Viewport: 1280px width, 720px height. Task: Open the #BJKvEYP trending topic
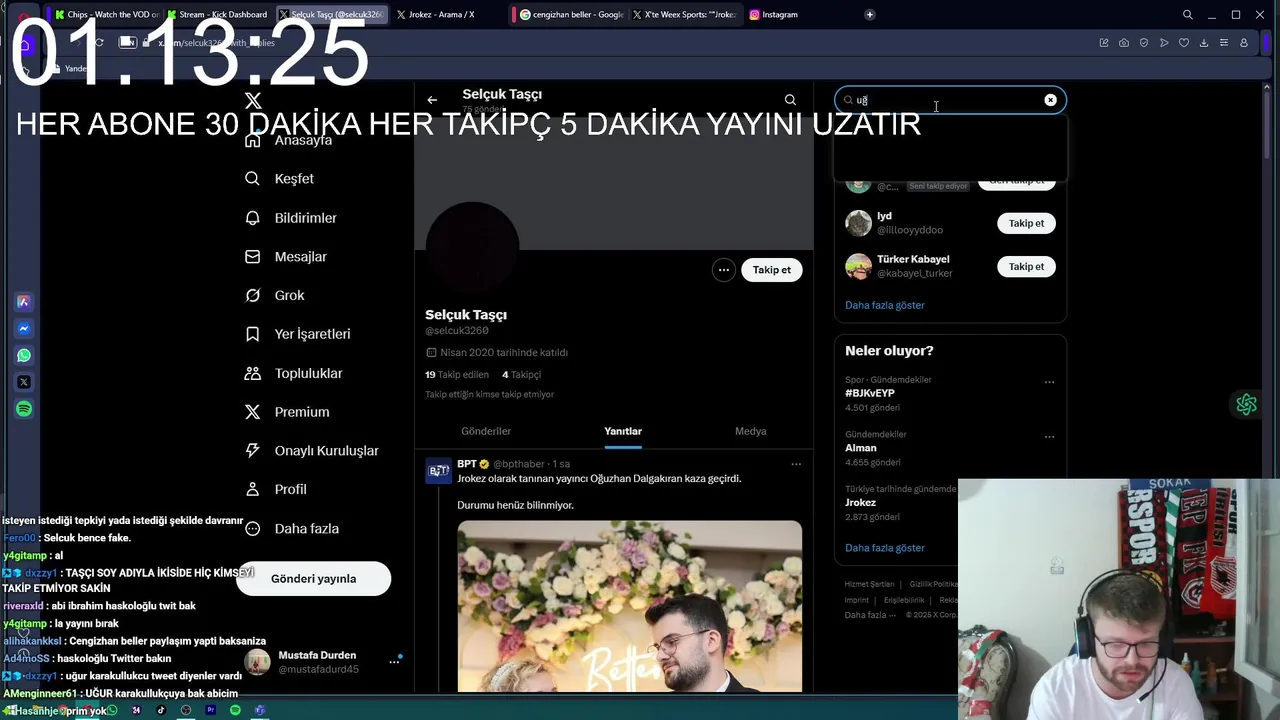click(869, 393)
